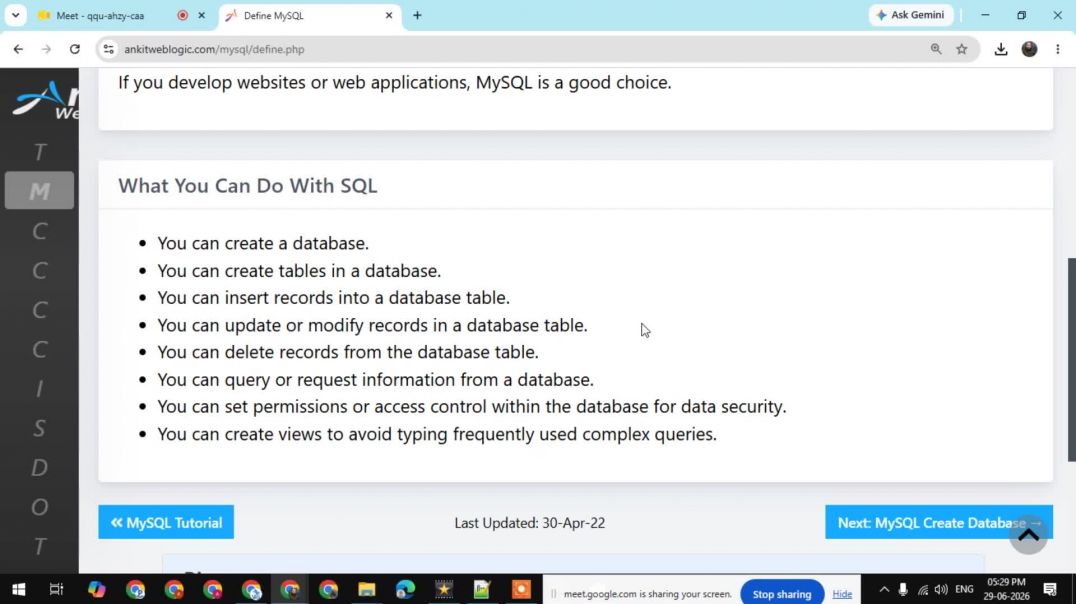Screen dimensions: 1076x604
Task: Stop sharing the screen
Action: (782, 594)
